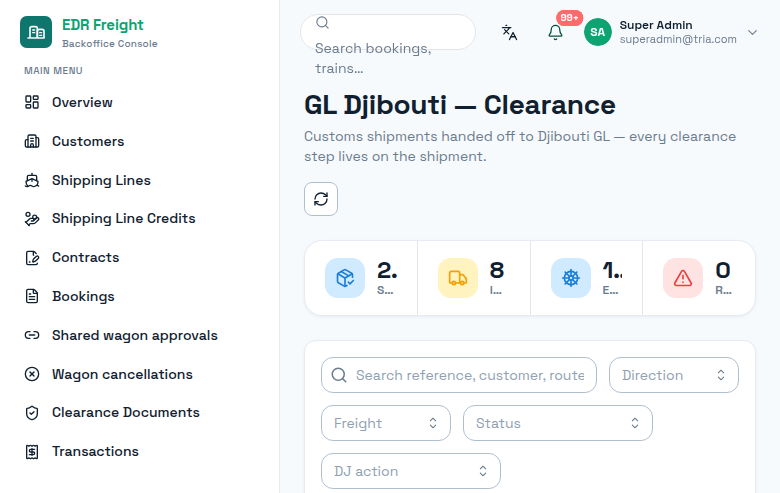Click the Shared wagon approvals link icon
Screen dimensions: 780x493
pos(32,335)
